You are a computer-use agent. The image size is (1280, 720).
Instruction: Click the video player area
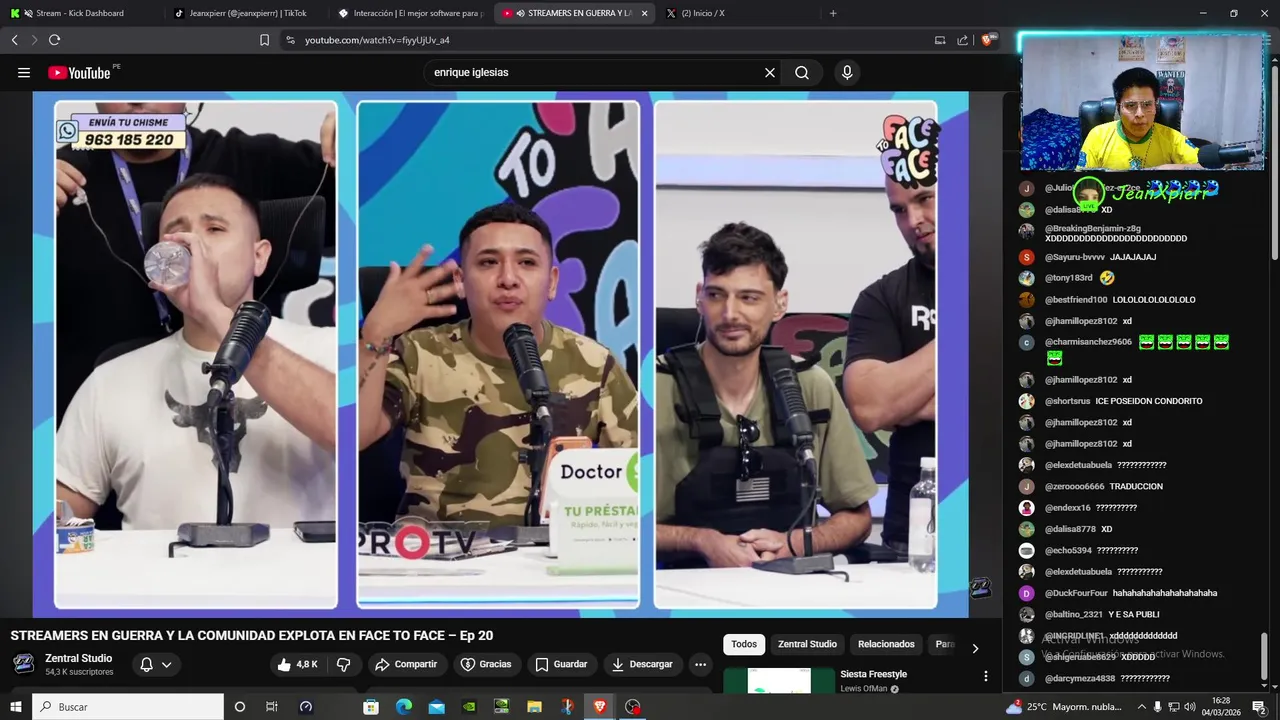[500, 354]
